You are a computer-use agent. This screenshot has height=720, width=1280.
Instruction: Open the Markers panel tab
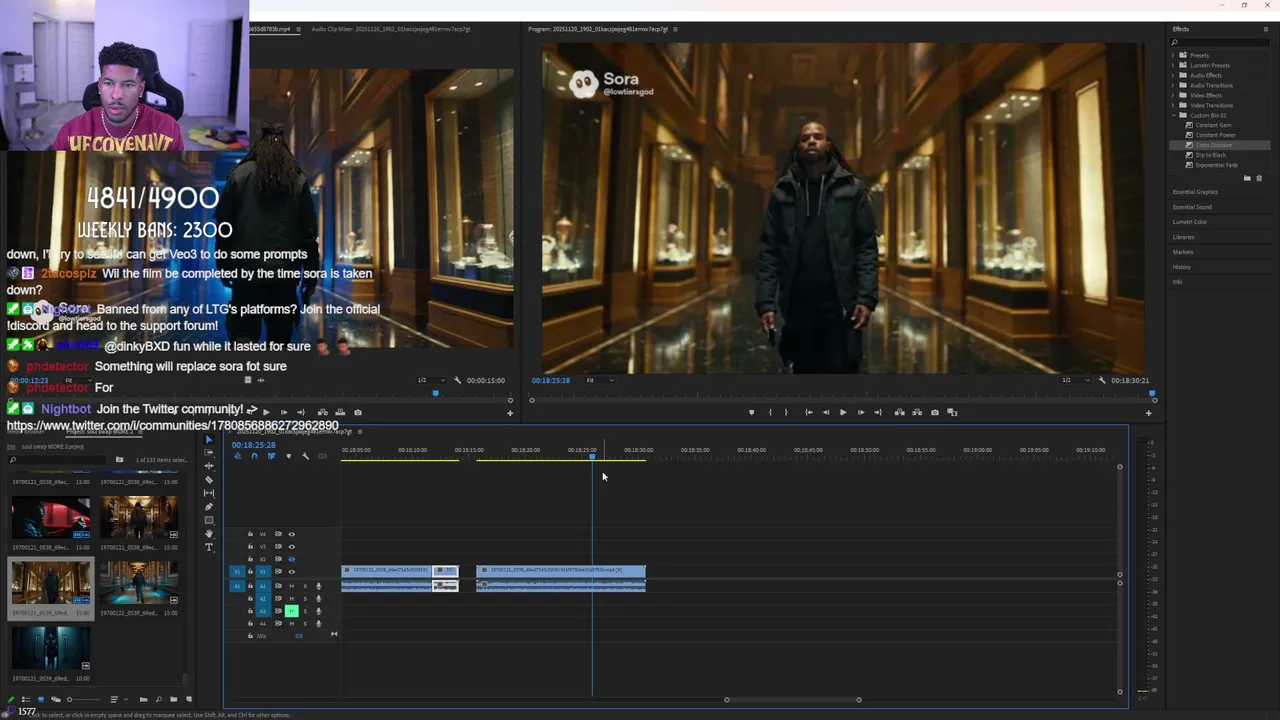coord(1183,252)
